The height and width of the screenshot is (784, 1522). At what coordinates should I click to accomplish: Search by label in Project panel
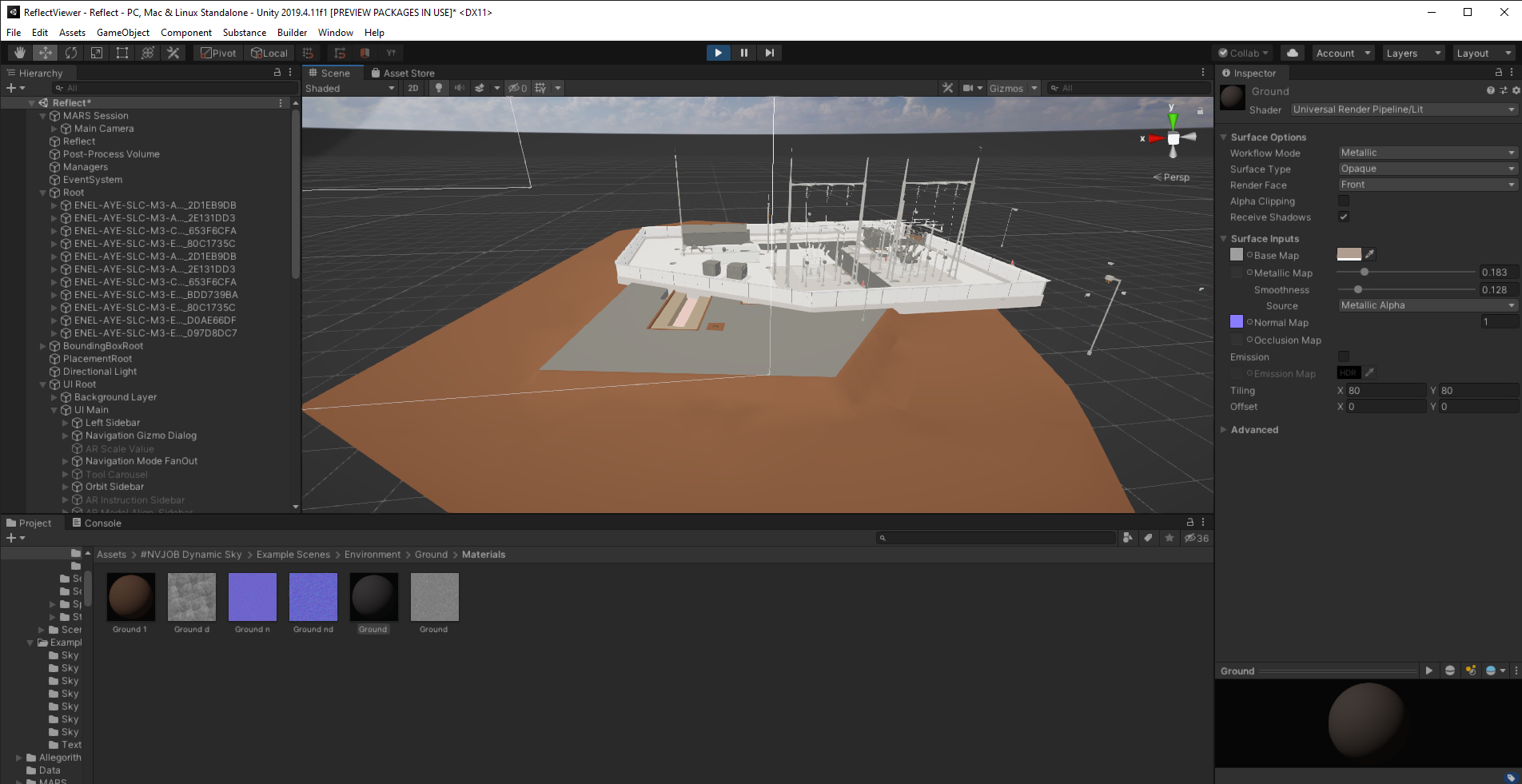point(1149,538)
